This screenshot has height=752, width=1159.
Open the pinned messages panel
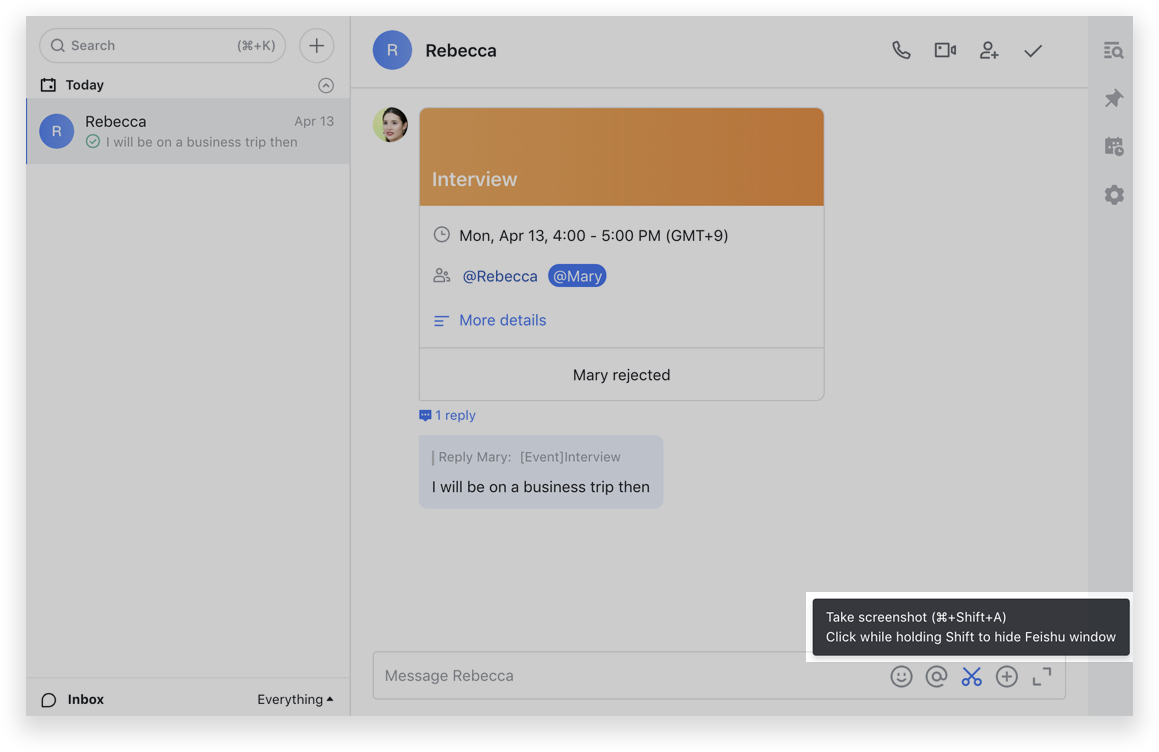coord(1113,98)
